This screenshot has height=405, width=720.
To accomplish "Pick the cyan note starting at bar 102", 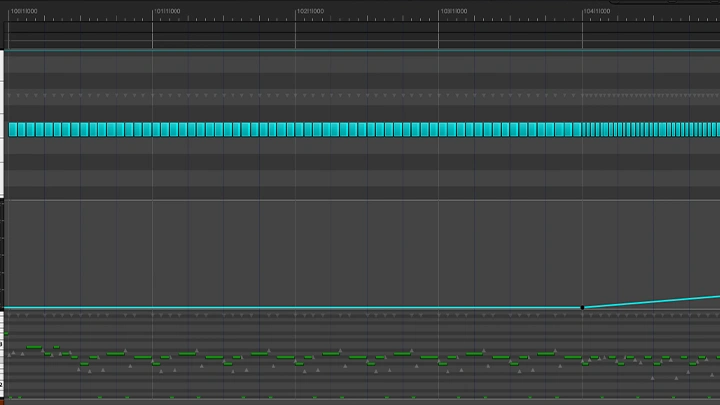I will 299,129.
